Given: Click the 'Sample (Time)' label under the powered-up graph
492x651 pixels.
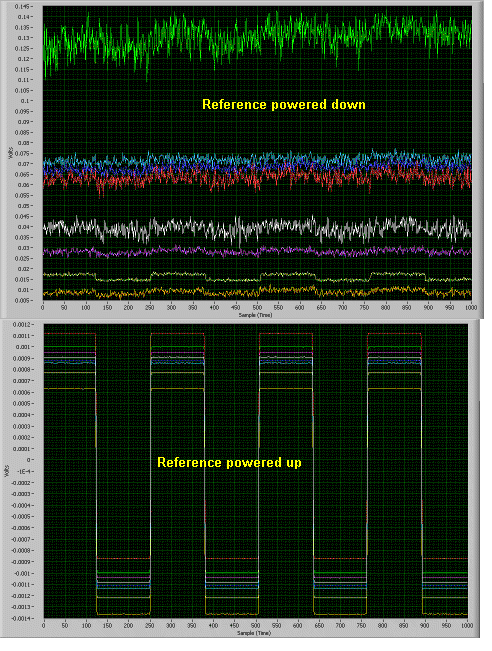Looking at the screenshot, I should tap(254, 633).
